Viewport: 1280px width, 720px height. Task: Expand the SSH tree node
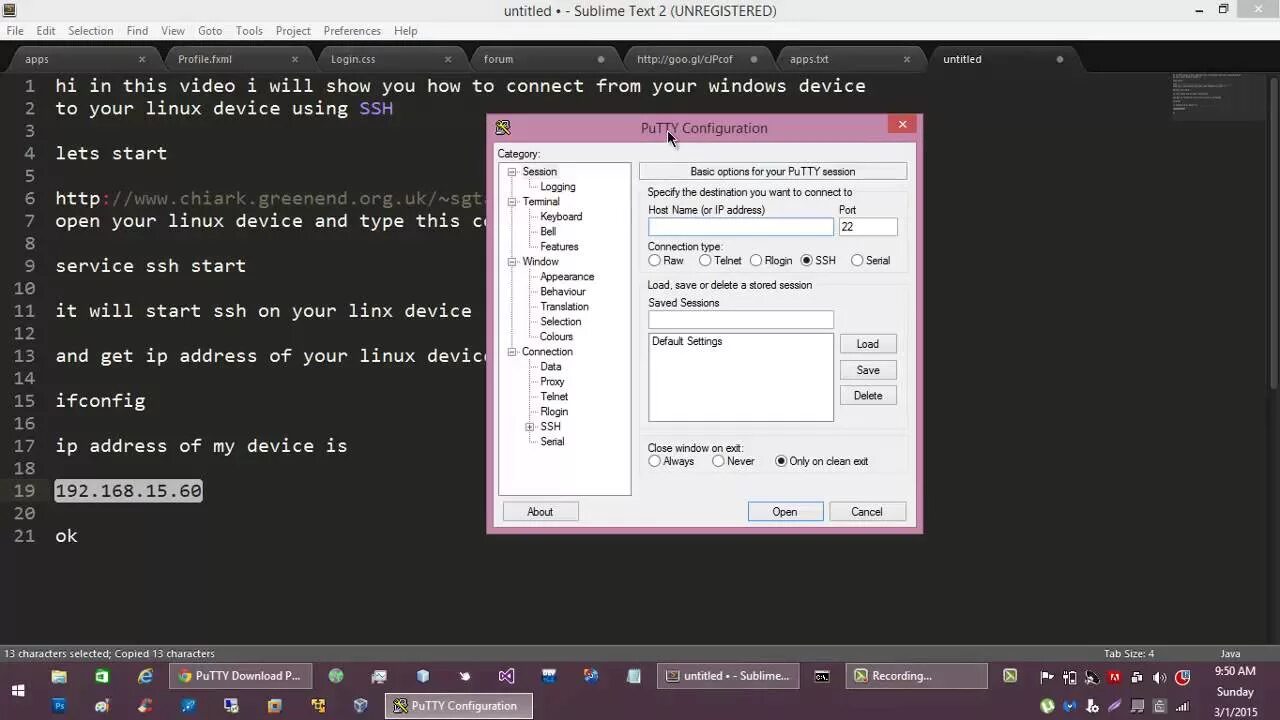(x=530, y=427)
